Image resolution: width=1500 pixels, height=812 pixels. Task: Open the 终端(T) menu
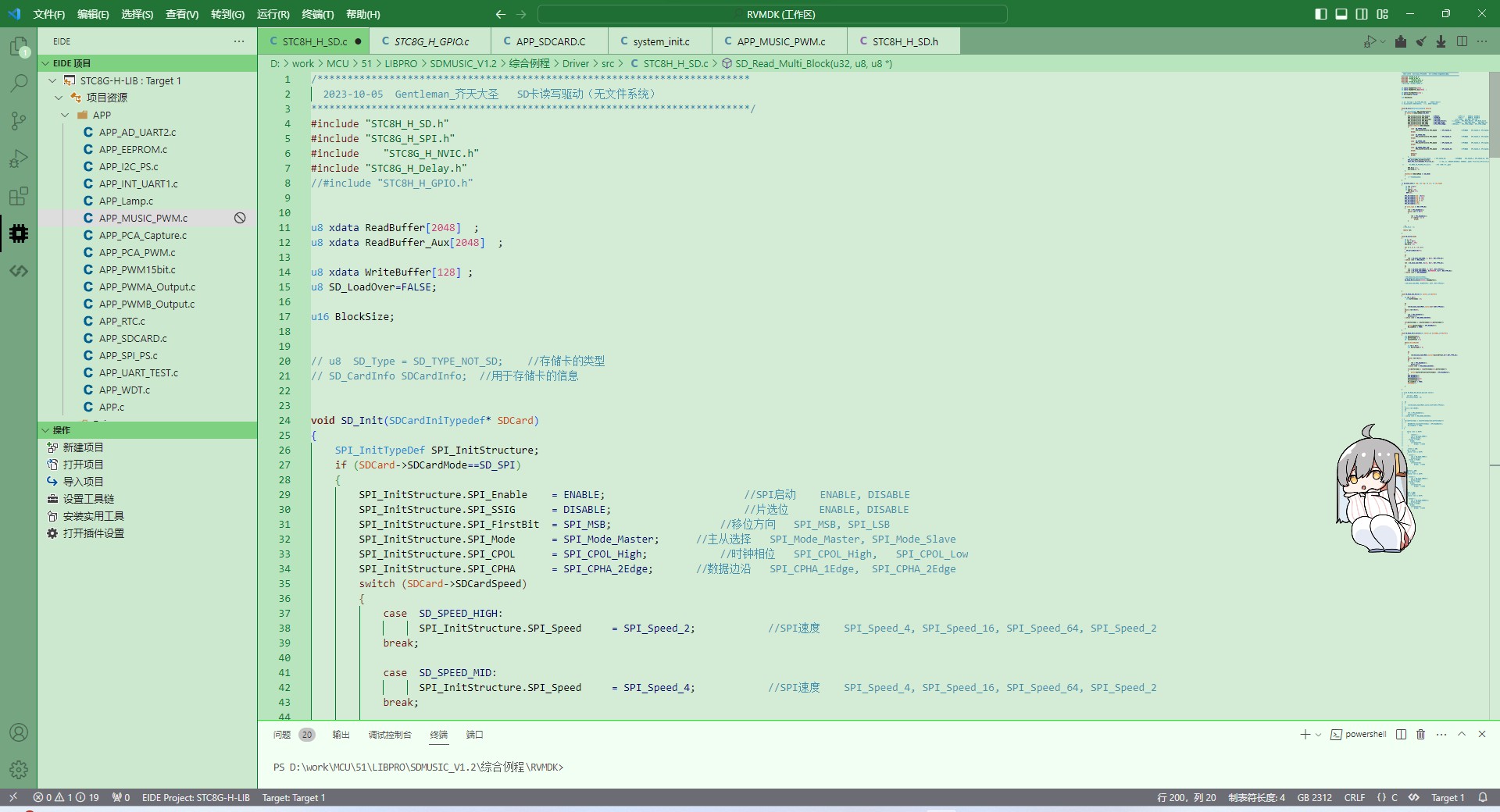coord(317,14)
